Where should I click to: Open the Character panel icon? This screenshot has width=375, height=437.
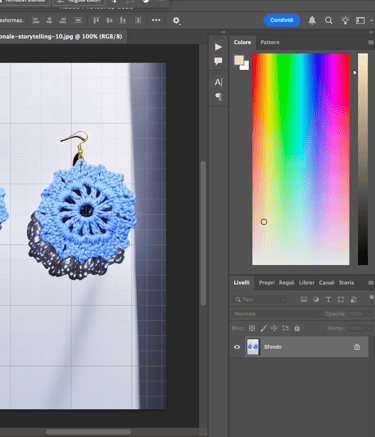click(x=218, y=82)
